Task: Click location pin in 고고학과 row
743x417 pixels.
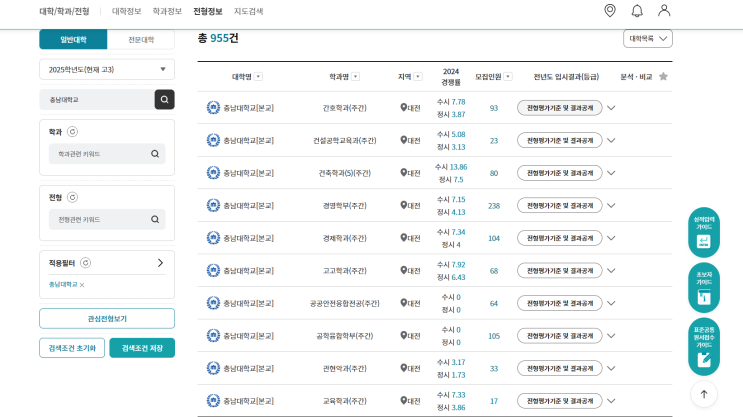Action: (x=404, y=270)
